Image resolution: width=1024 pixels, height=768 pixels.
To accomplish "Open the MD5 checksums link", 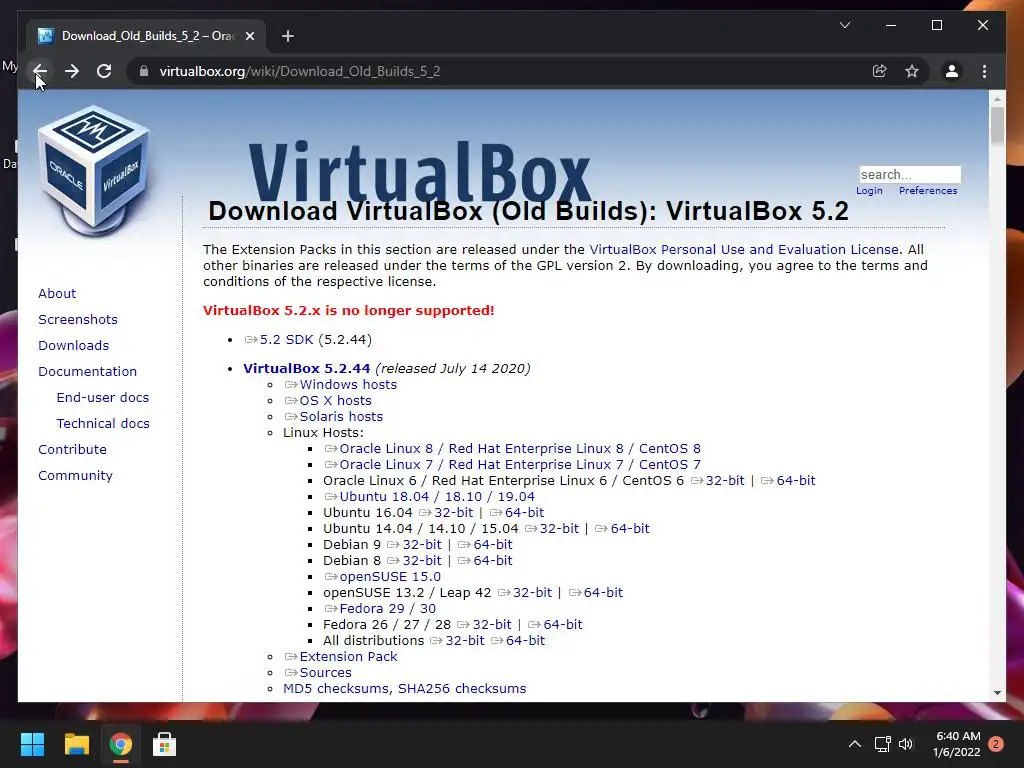I will pos(337,688).
